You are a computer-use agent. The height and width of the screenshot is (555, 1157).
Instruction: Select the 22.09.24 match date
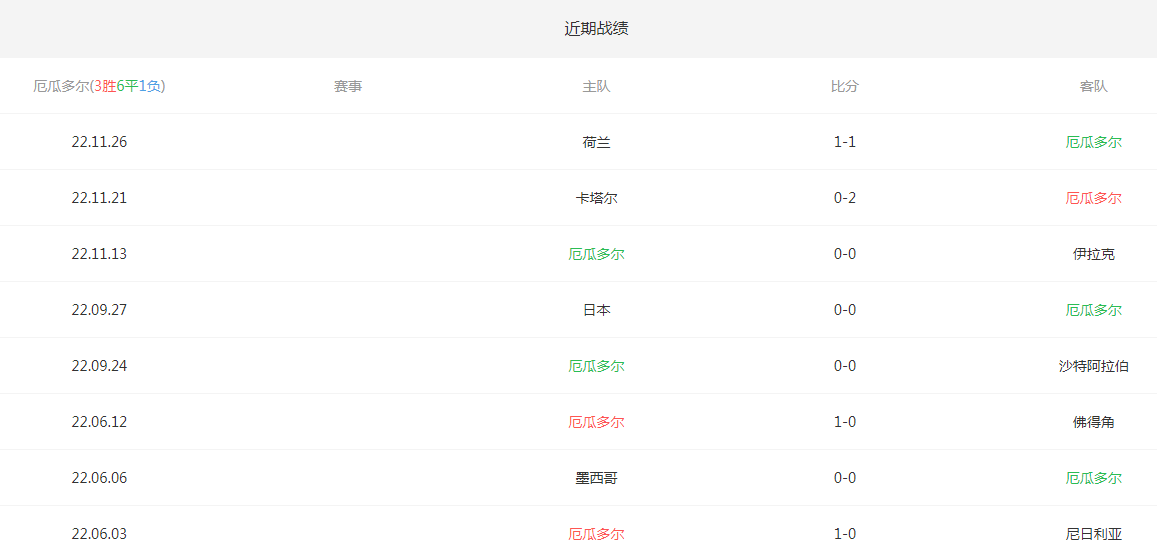coord(99,366)
